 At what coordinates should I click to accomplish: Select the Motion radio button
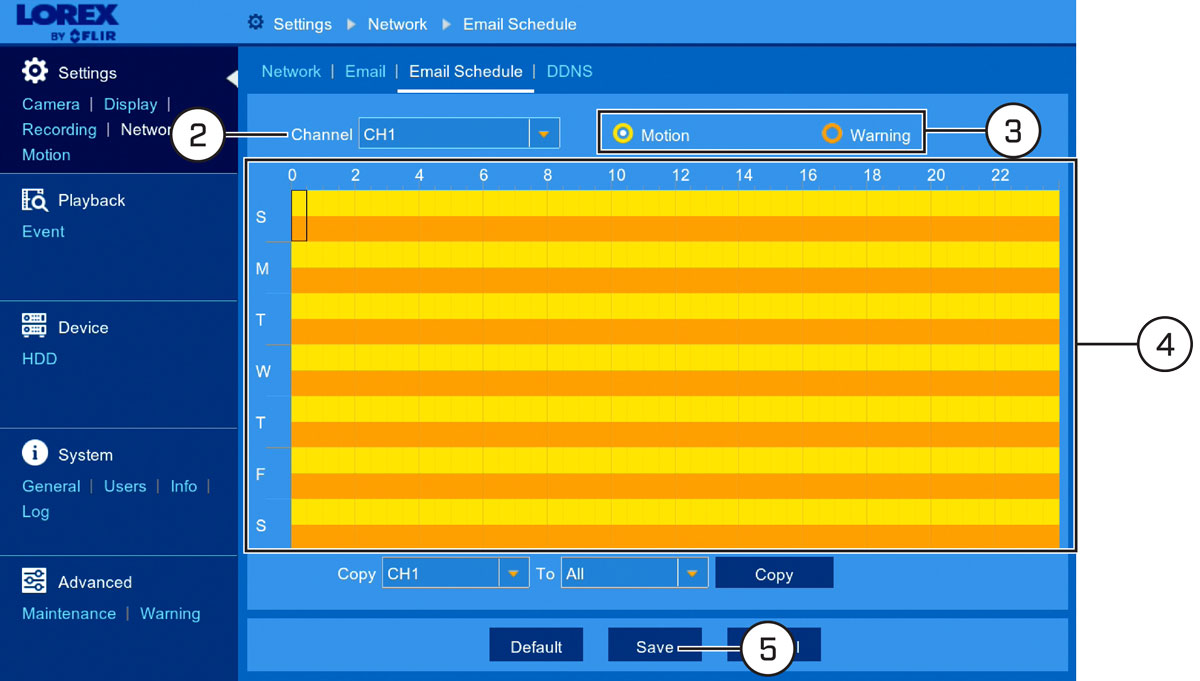623,133
